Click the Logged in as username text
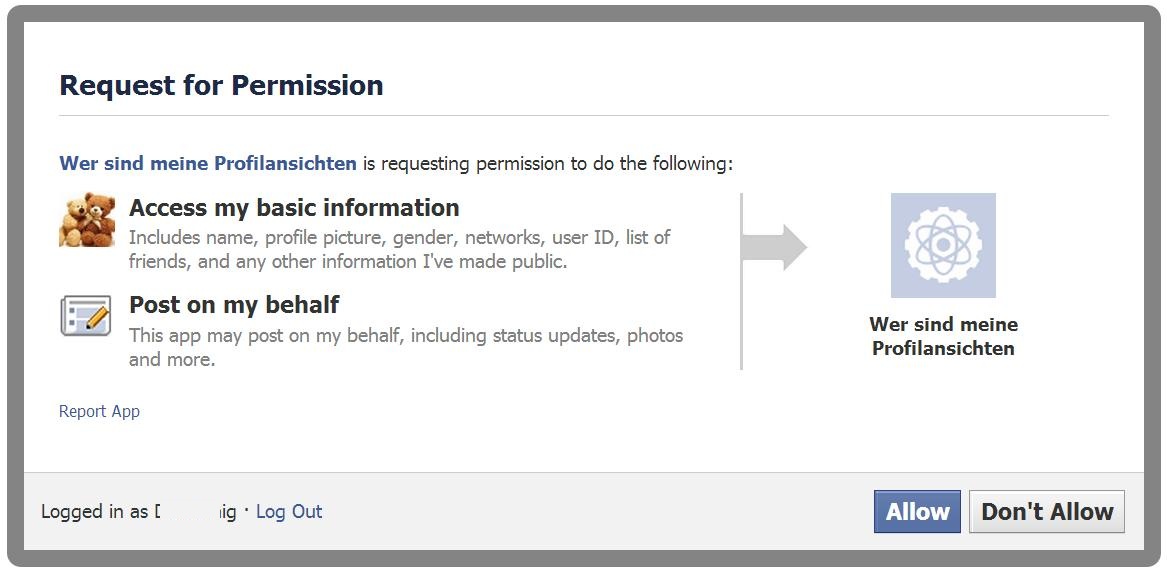This screenshot has width=1167, height=575. pyautogui.click(x=138, y=512)
